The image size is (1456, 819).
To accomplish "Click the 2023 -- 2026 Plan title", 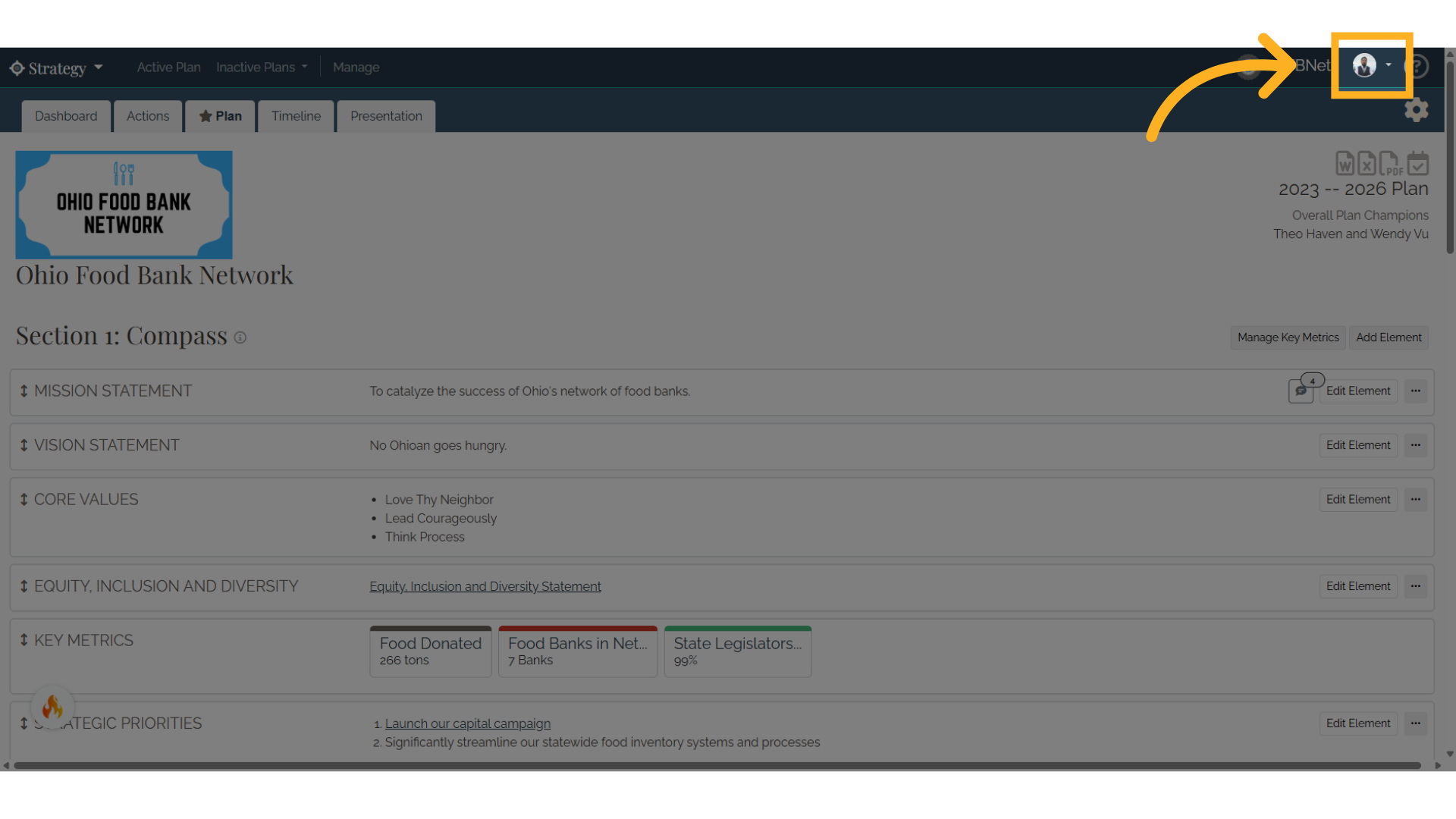I will 1353,189.
